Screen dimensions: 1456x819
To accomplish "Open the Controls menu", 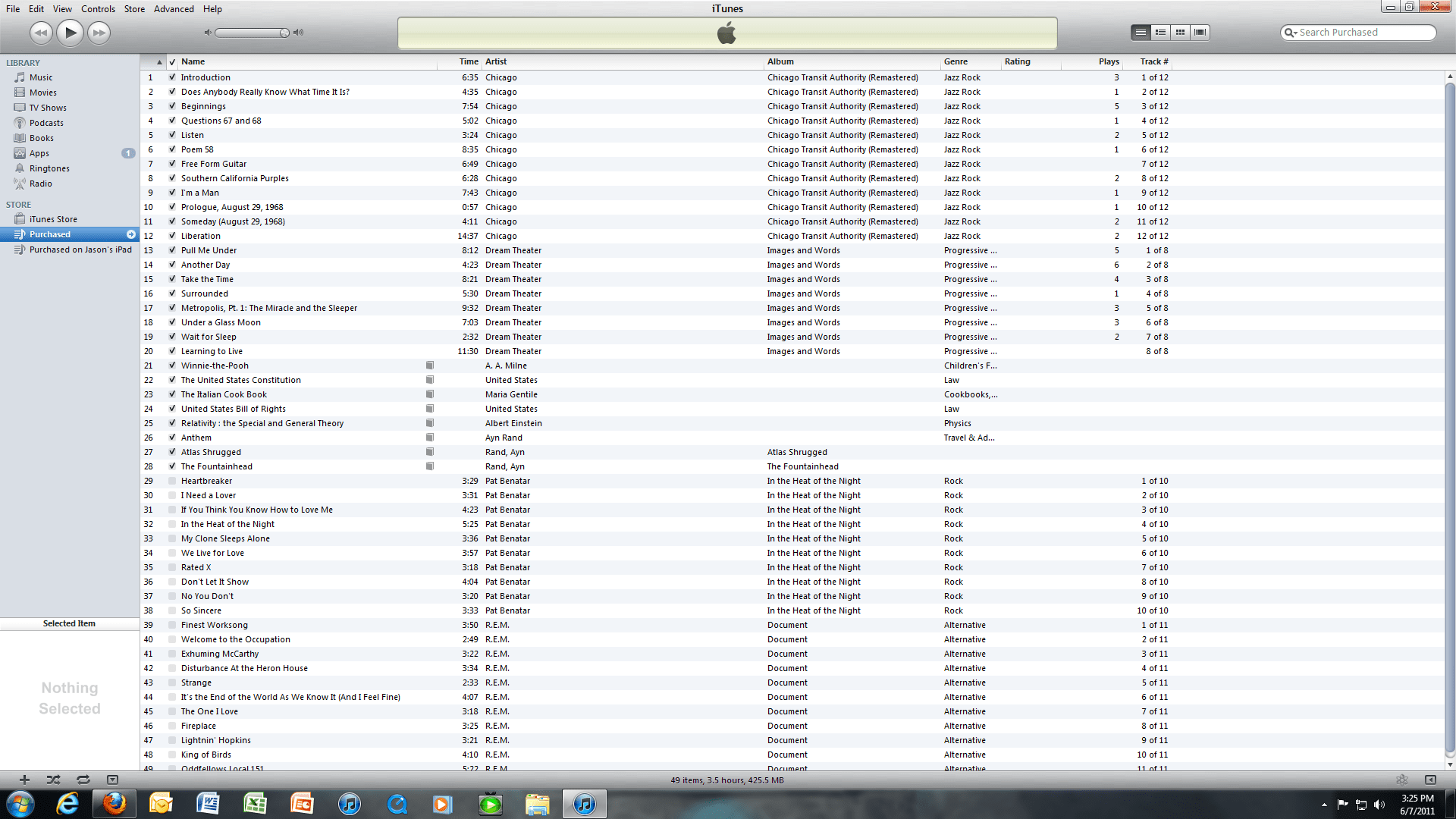I will click(x=98, y=9).
